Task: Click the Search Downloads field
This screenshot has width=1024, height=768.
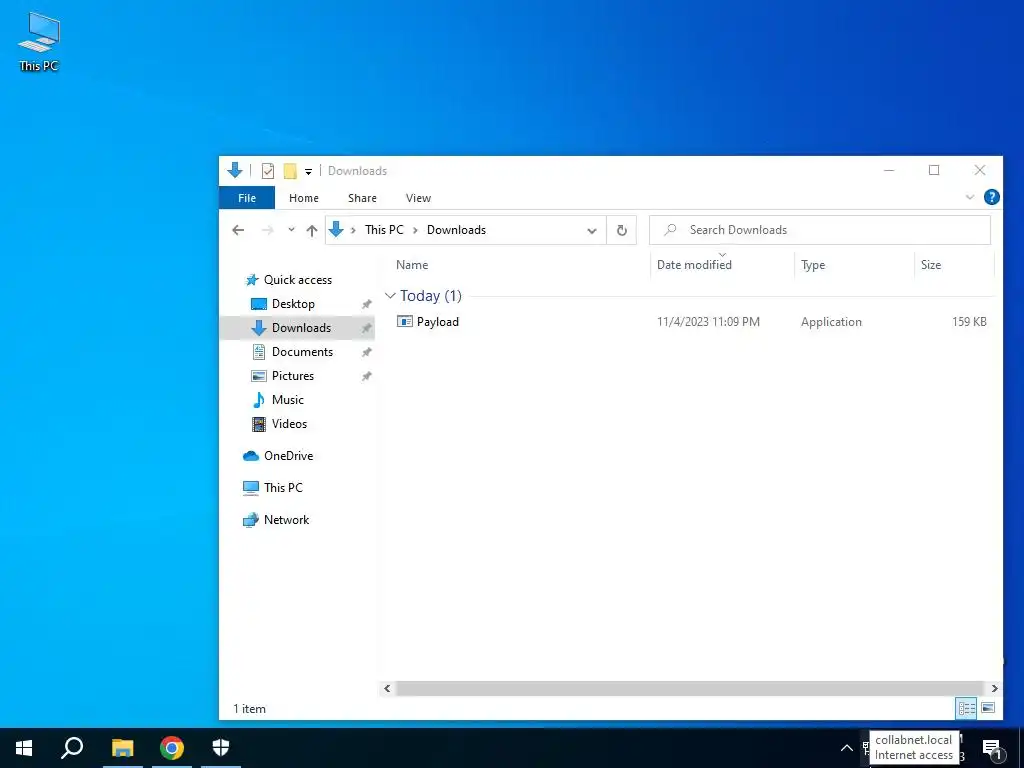Action: (820, 230)
